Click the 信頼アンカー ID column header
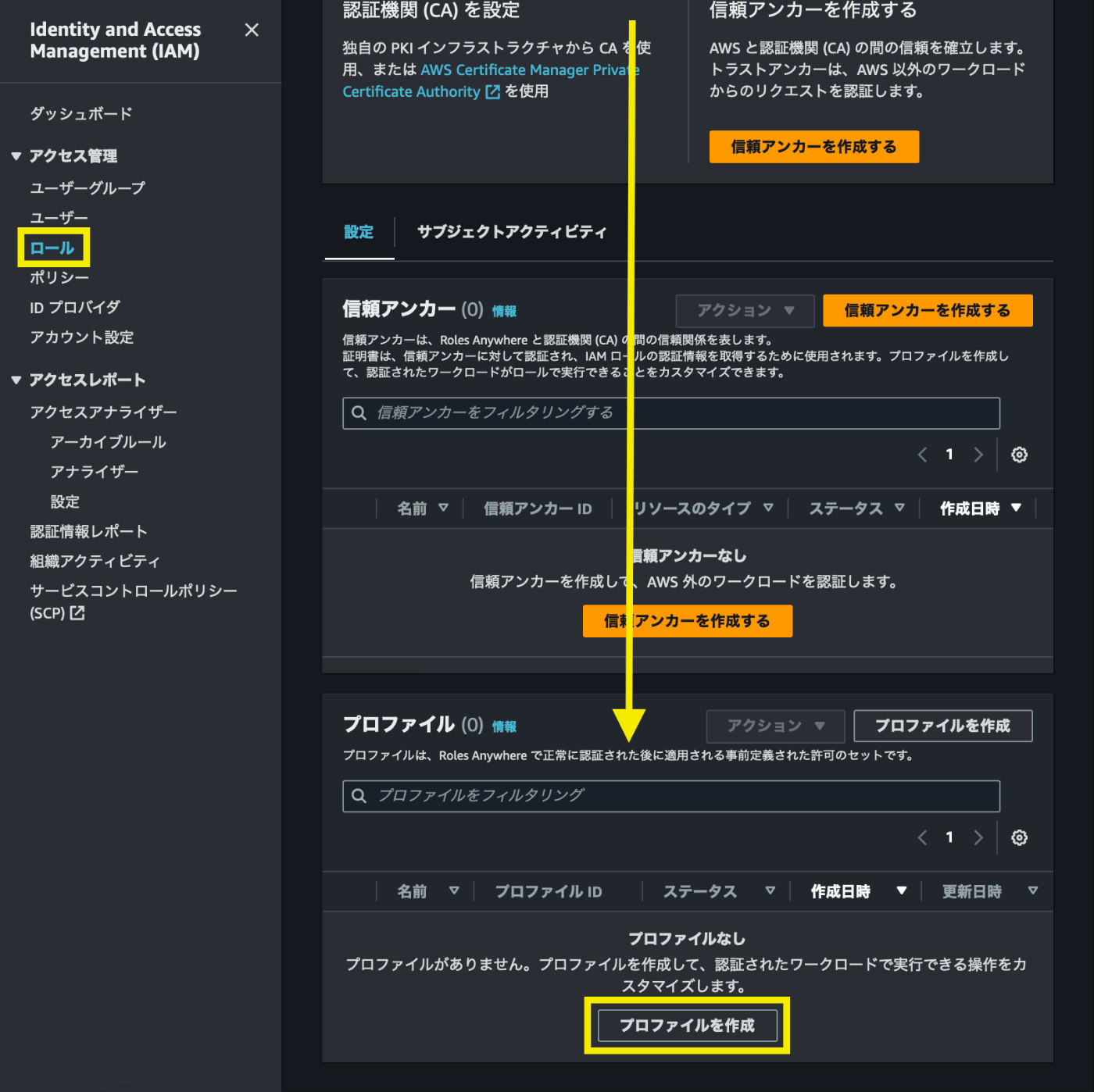The width and height of the screenshot is (1094, 1092). pyautogui.click(x=538, y=509)
